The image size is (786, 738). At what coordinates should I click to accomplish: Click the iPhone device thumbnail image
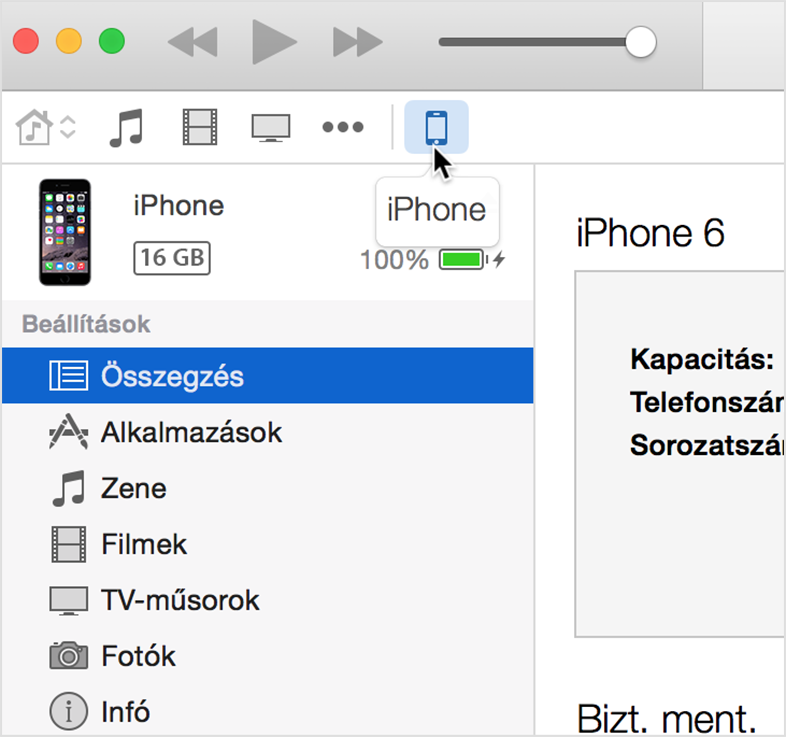coord(65,232)
